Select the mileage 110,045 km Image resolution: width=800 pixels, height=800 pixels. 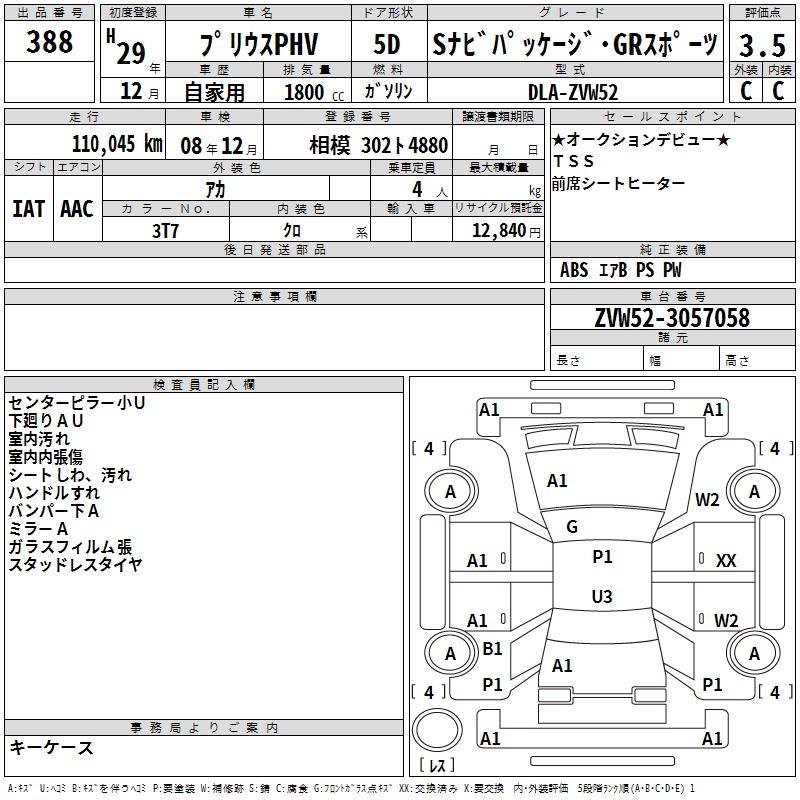click(117, 144)
